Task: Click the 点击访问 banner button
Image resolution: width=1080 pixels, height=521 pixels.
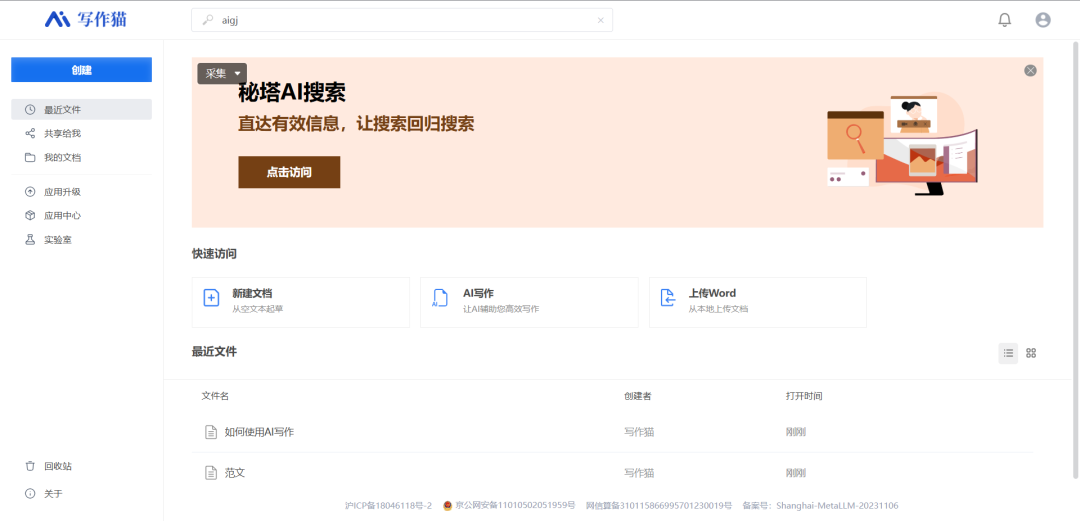Action: coord(289,172)
